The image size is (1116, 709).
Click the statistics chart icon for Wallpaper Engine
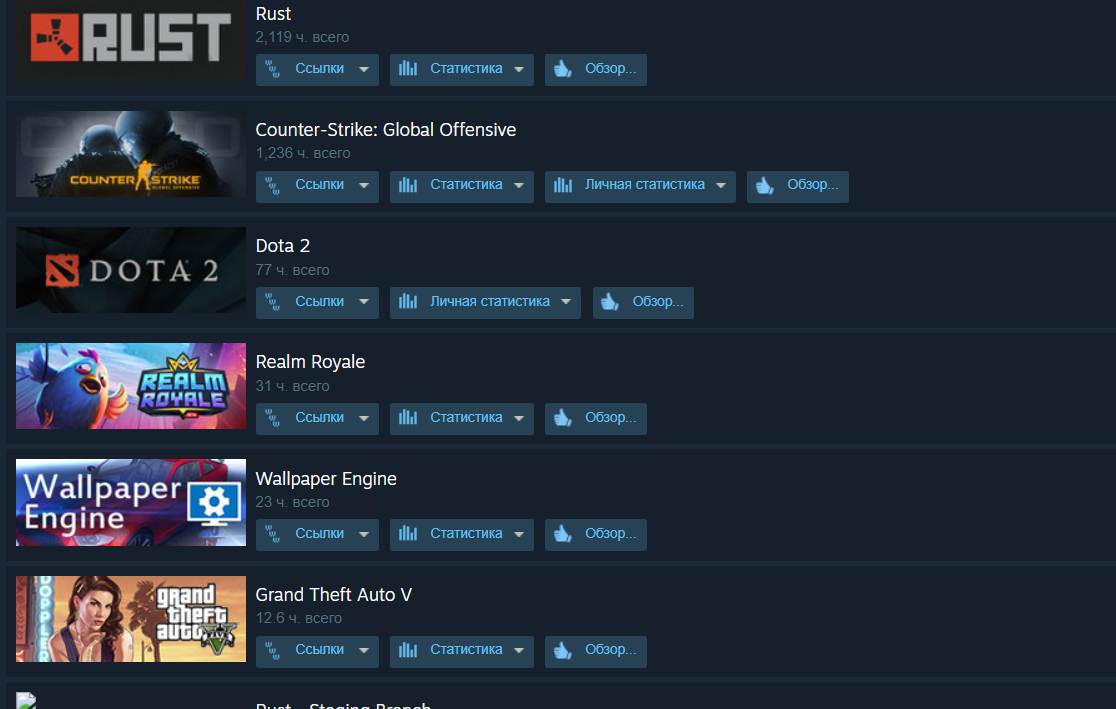(408, 533)
